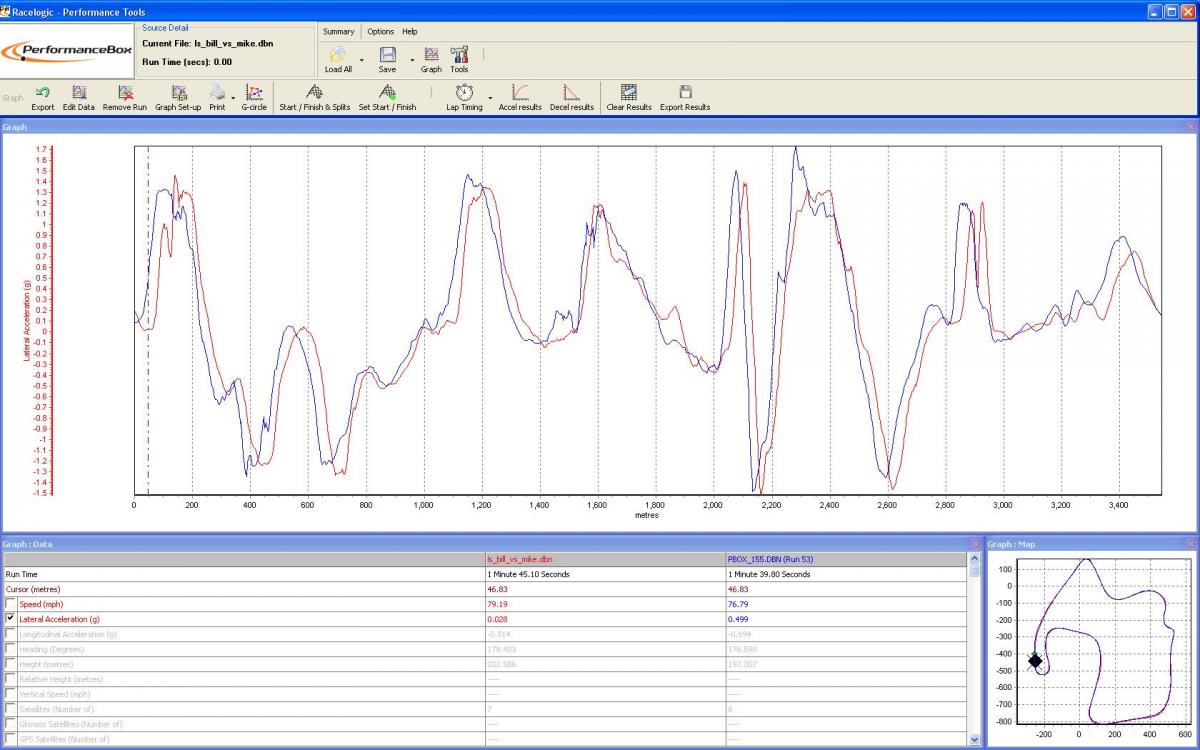Screen dimensions: 1200x750
Task: Click the Export icon in graph toolbar
Action: pos(43,93)
